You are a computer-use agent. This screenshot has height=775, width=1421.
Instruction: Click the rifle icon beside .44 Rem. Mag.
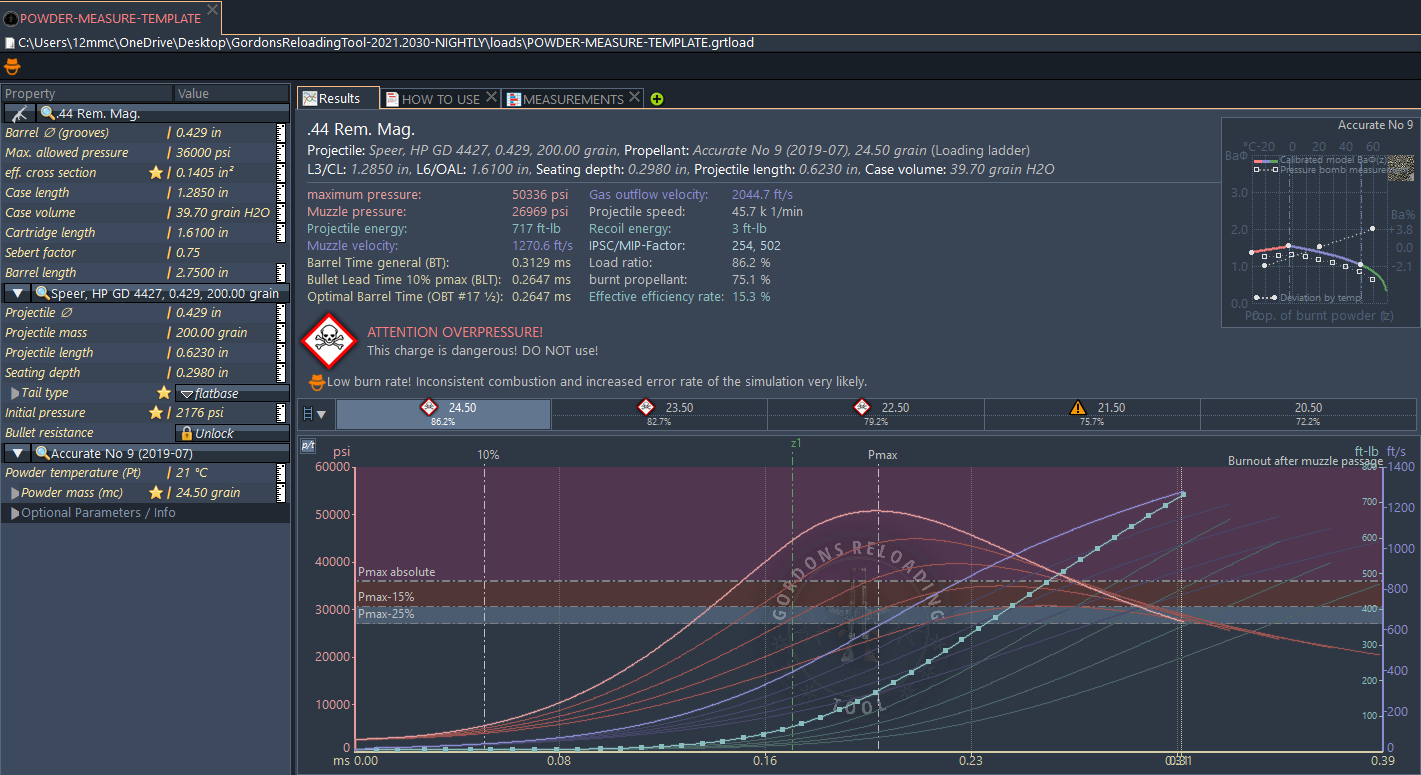click(20, 113)
